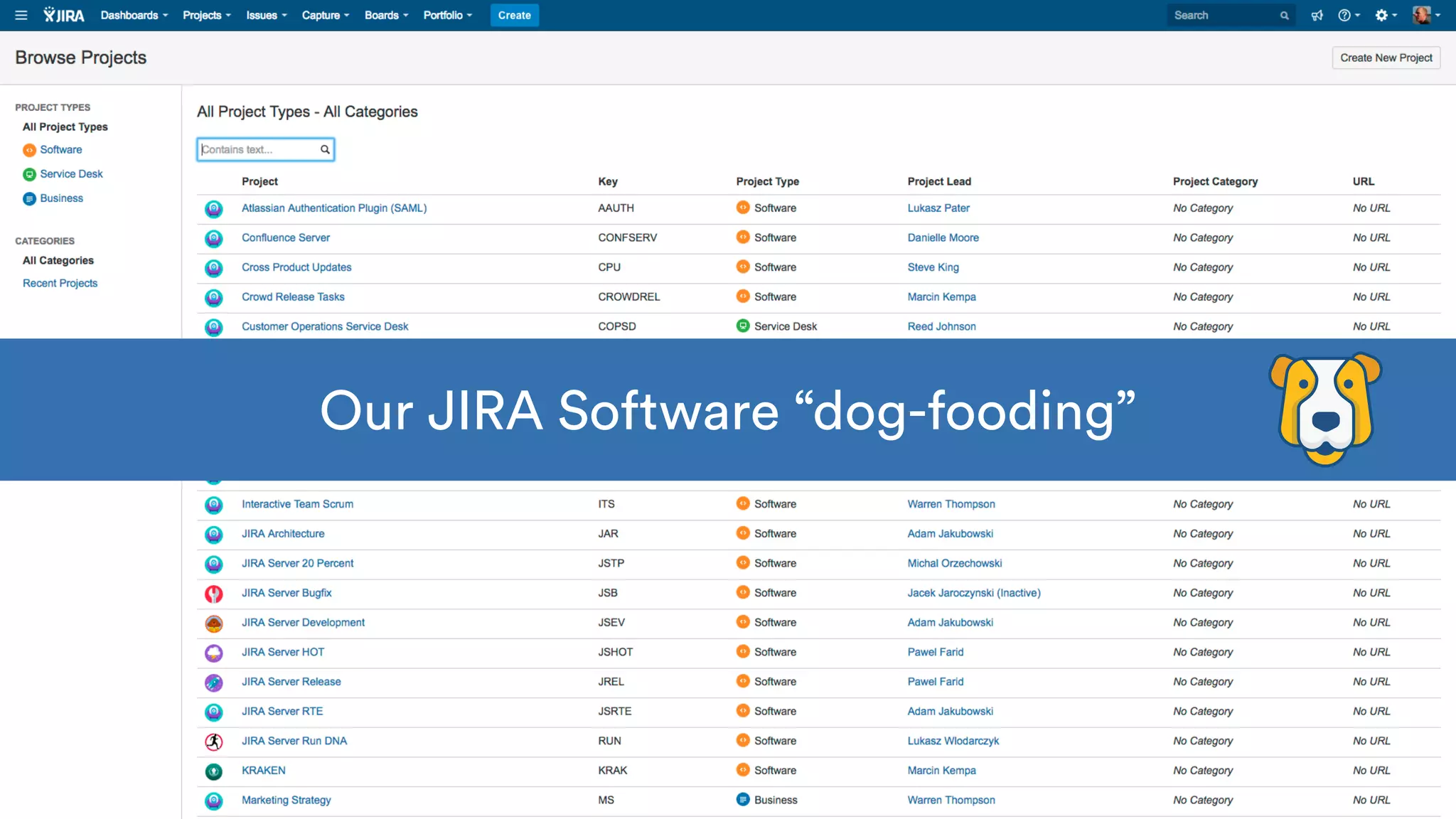This screenshot has height=819, width=1456.
Task: Click the Project Lead column header
Action: click(939, 181)
